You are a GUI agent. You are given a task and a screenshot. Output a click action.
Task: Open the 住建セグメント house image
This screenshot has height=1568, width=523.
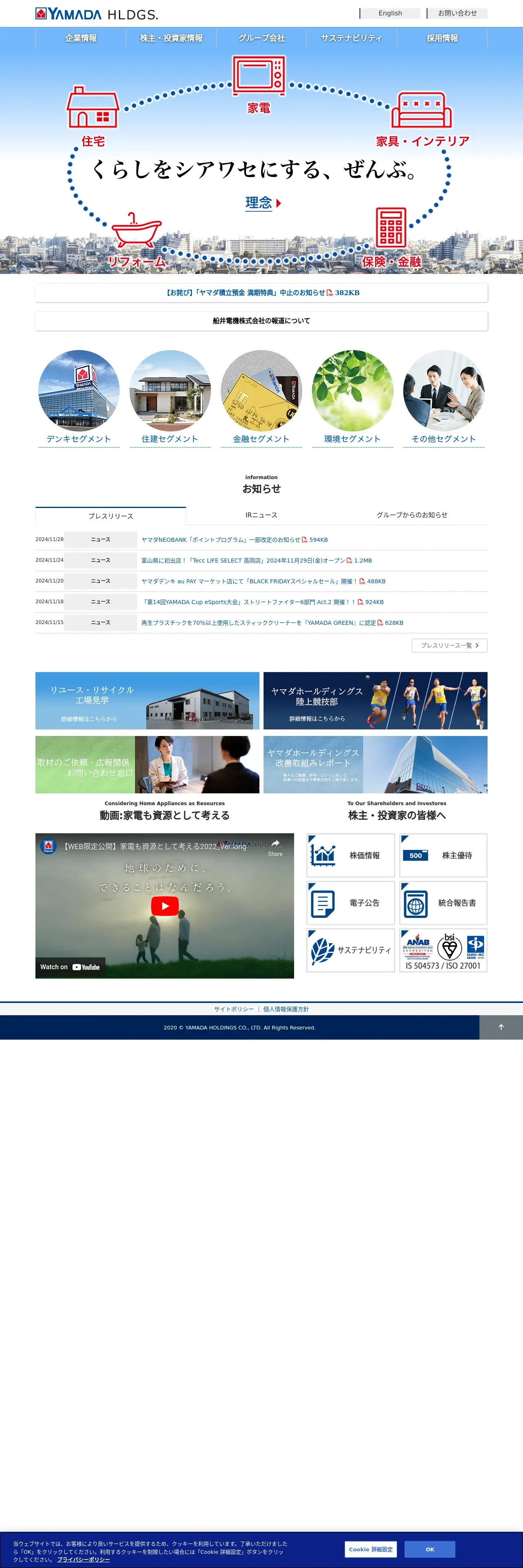coord(170,391)
